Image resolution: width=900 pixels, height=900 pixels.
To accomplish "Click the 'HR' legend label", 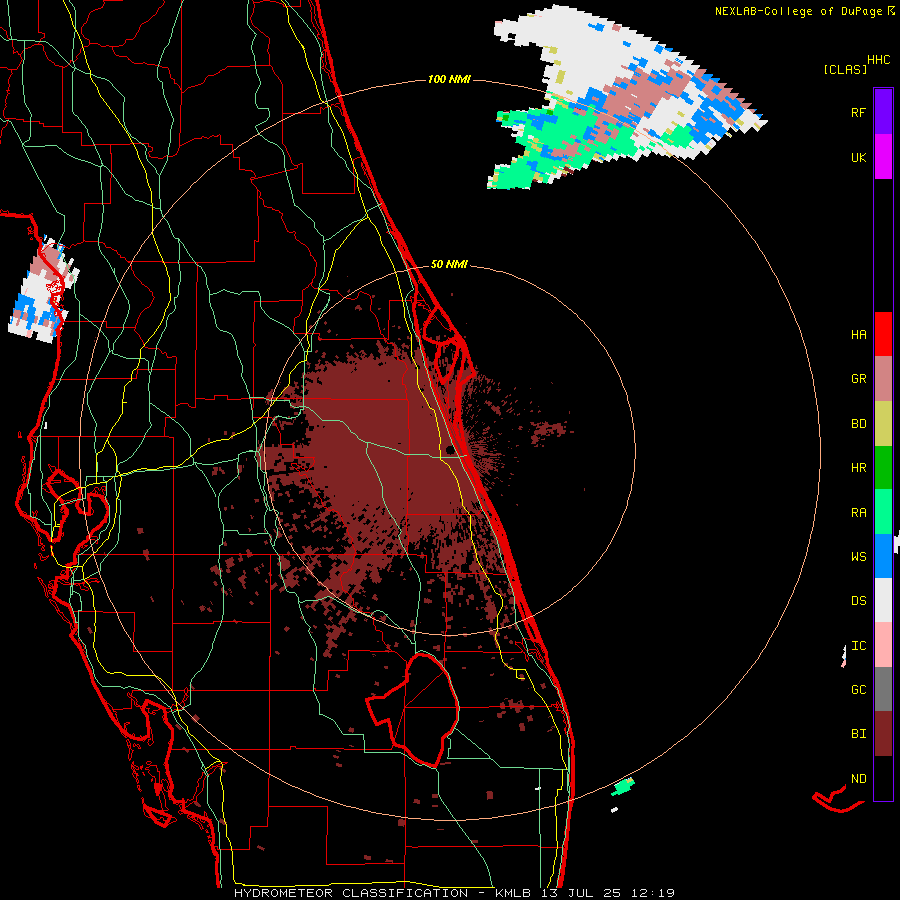I will coord(858,468).
